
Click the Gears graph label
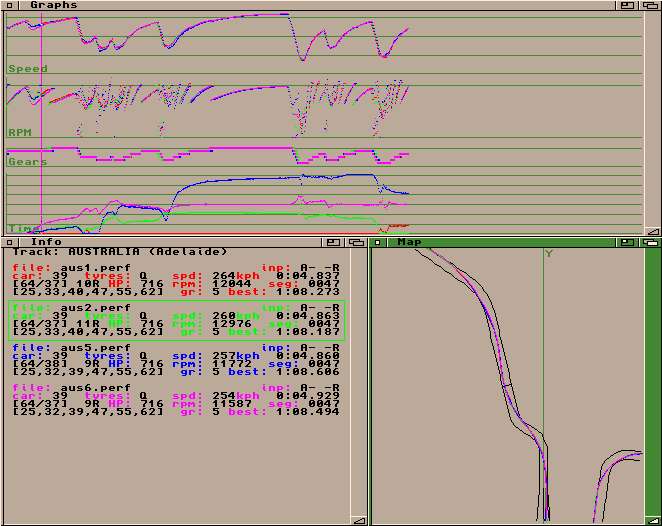[28, 161]
